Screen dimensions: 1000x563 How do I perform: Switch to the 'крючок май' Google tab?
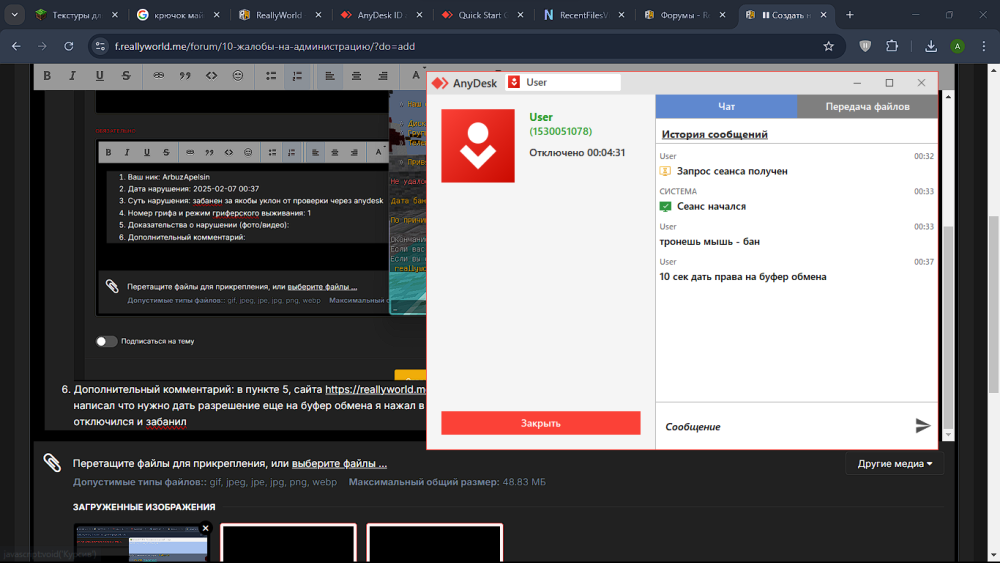[179, 15]
